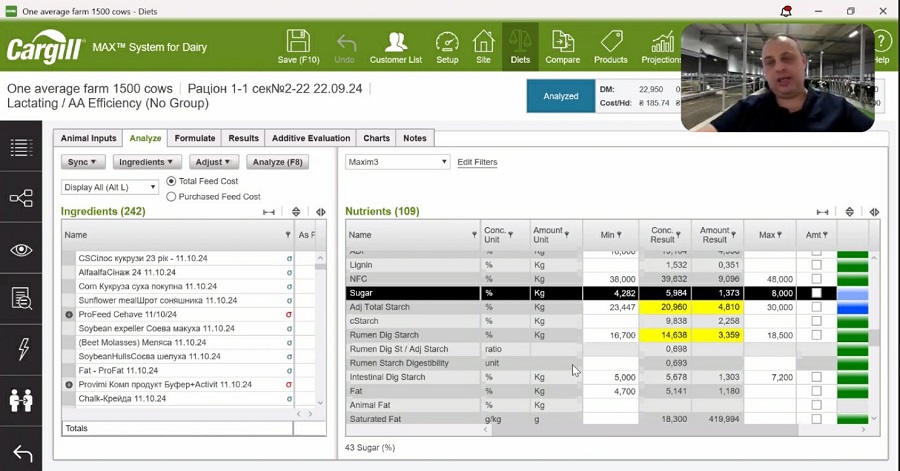The height and width of the screenshot is (471, 900).
Task: Click the list lines sidebar icon
Action: point(21,147)
